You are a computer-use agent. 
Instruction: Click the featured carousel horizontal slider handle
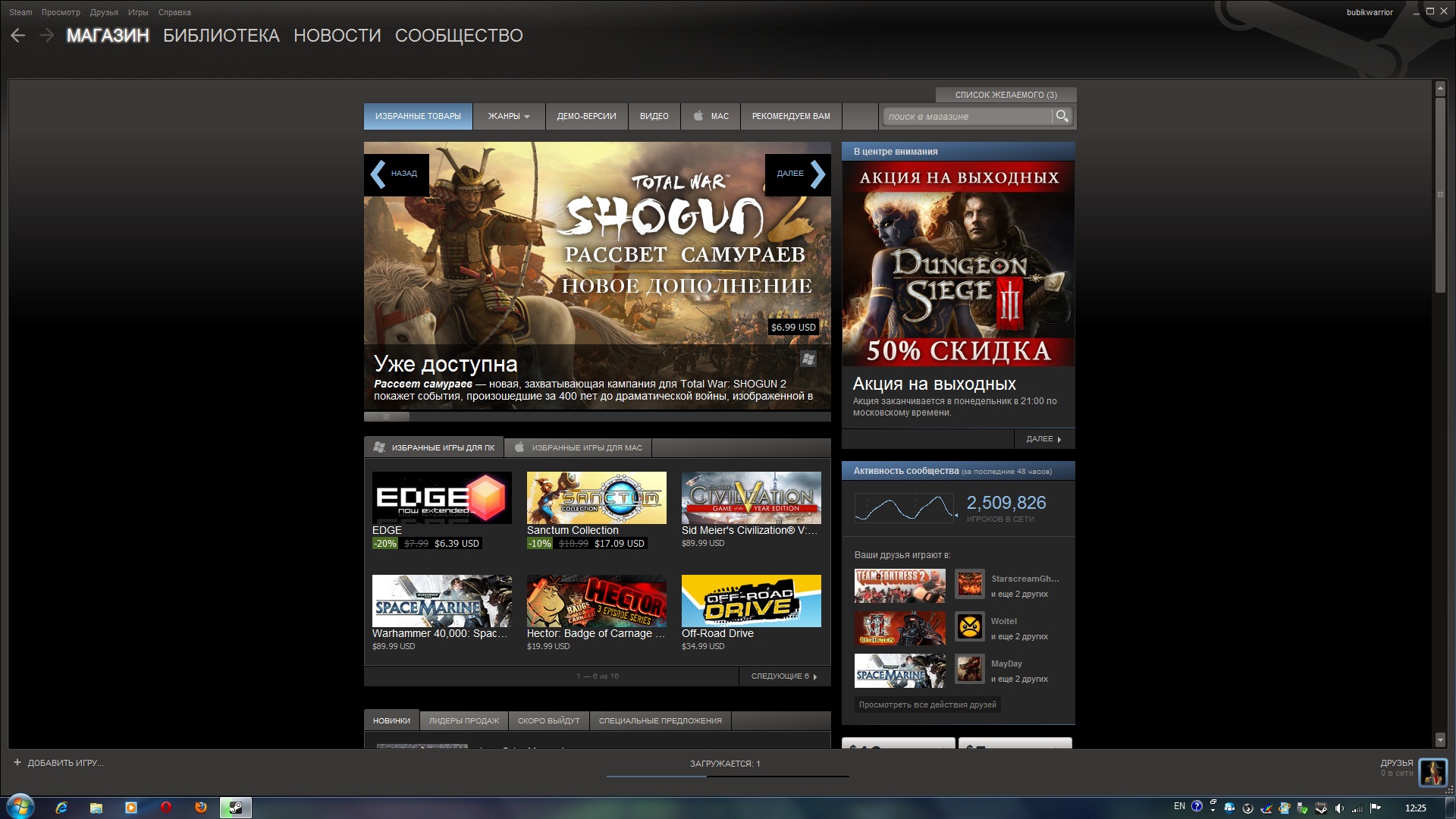[387, 416]
